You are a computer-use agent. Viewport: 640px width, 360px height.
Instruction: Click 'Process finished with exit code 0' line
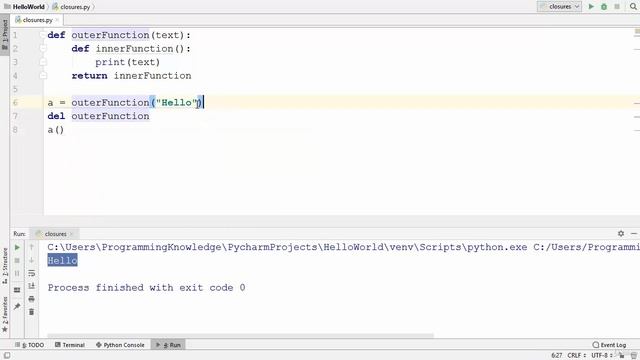pyautogui.click(x=146, y=288)
